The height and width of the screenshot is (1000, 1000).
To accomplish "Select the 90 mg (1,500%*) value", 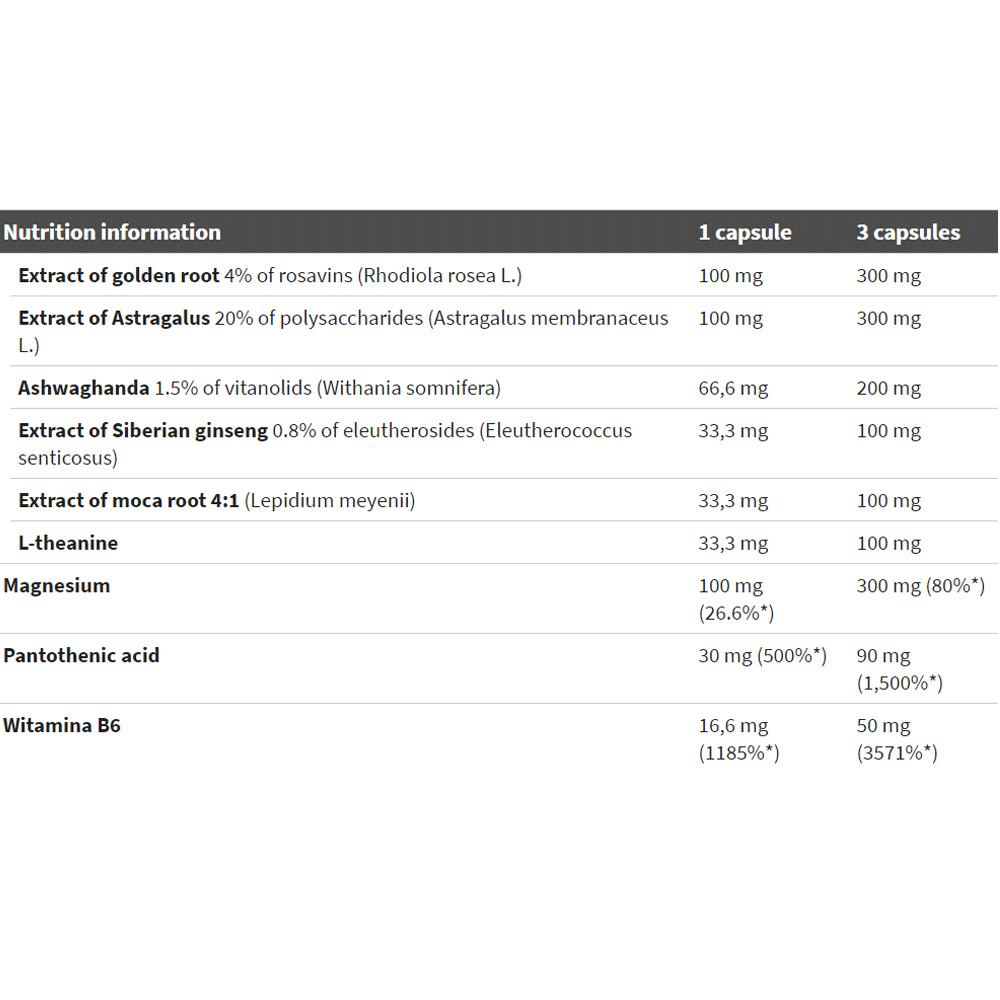I will coord(900,669).
